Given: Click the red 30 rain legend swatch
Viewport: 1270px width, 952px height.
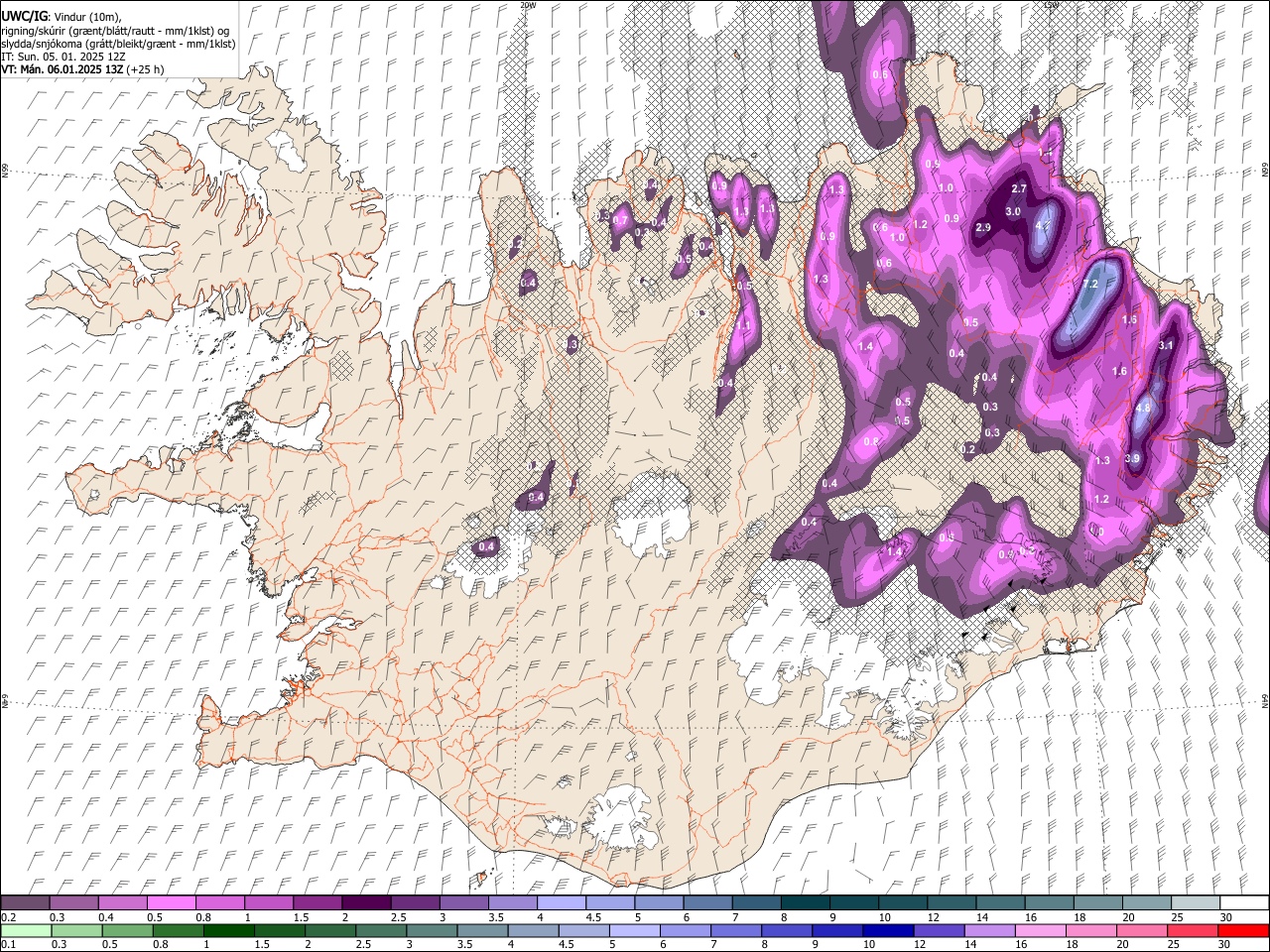Looking at the screenshot, I should (x=1242, y=930).
